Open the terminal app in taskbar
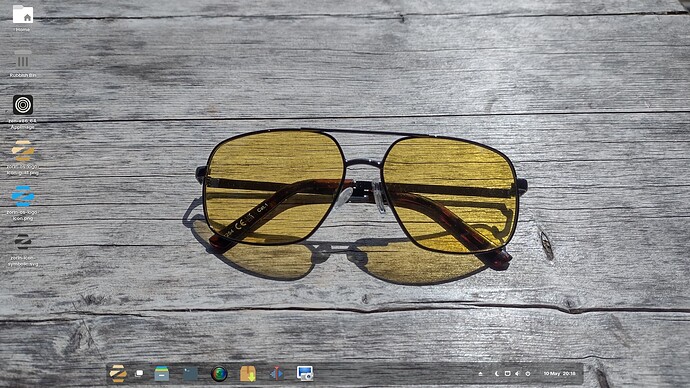Screen dimensions: 690x388 click(x=190, y=373)
